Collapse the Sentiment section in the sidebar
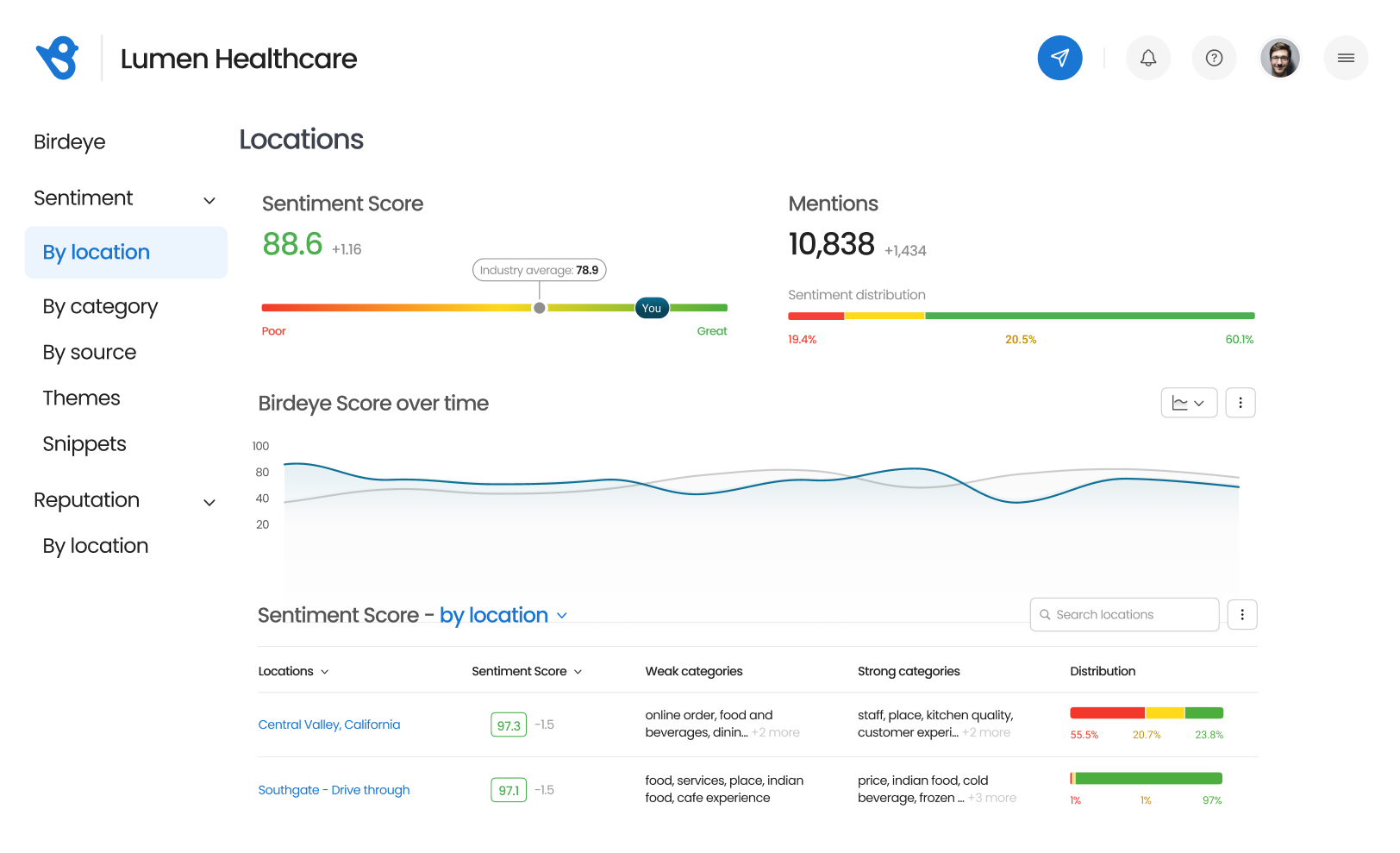Viewport: 1400px width, 853px height. (209, 199)
